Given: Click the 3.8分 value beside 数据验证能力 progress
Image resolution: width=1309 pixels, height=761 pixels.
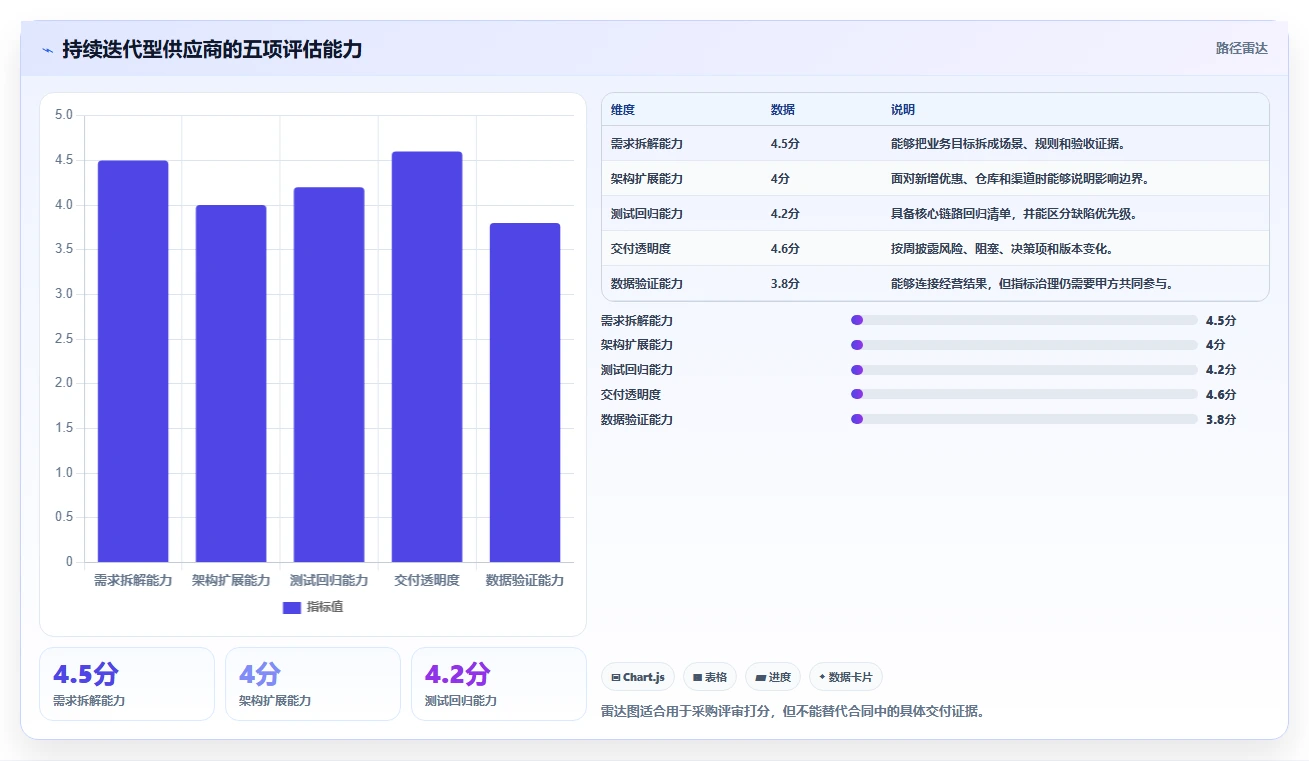Looking at the screenshot, I should [1221, 420].
